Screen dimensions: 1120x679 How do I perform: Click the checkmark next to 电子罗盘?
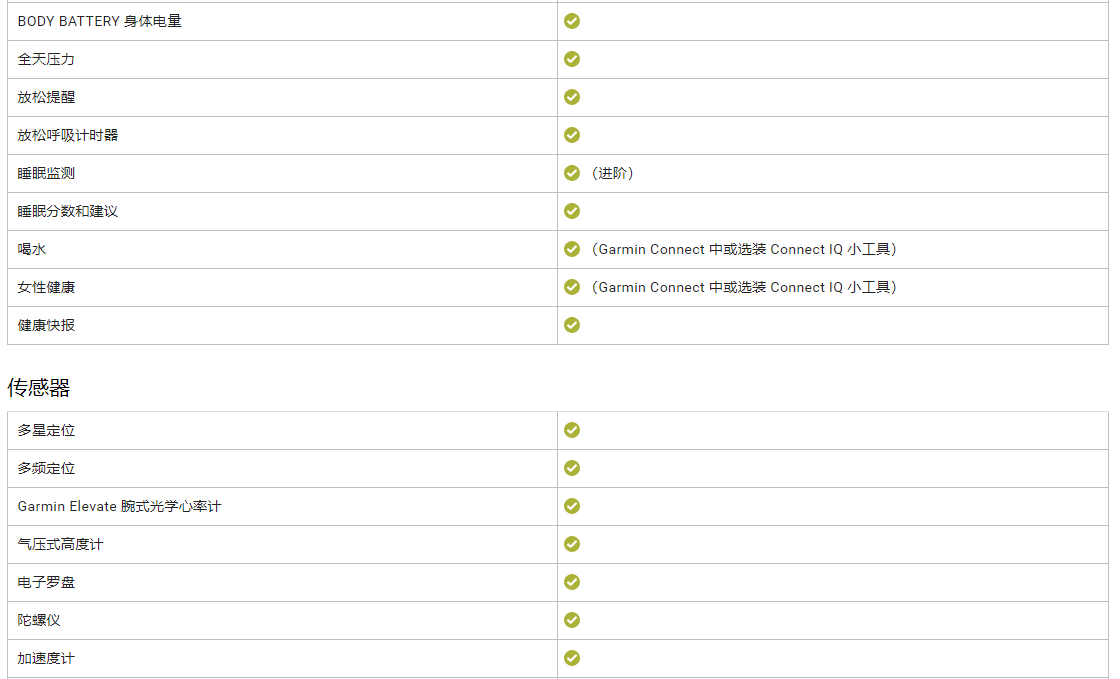[572, 582]
